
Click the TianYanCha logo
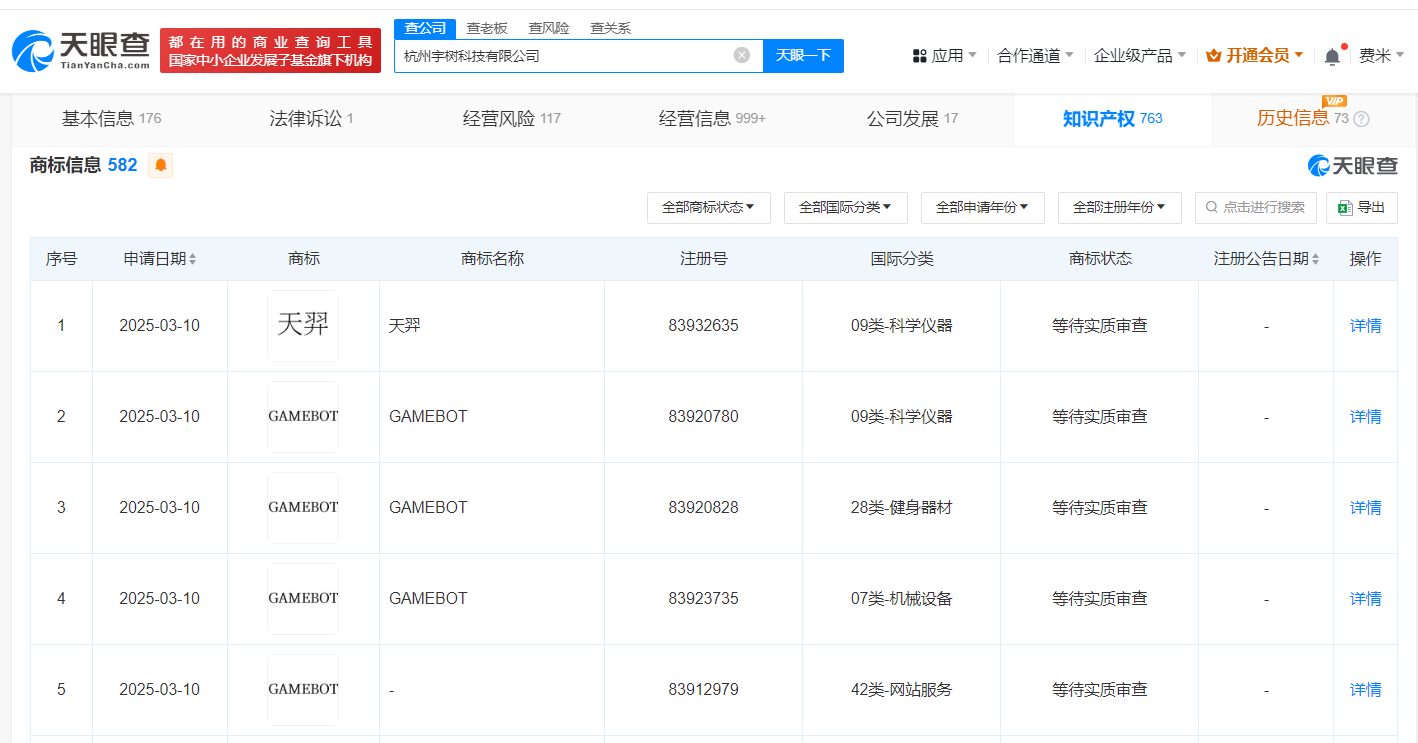(x=81, y=50)
